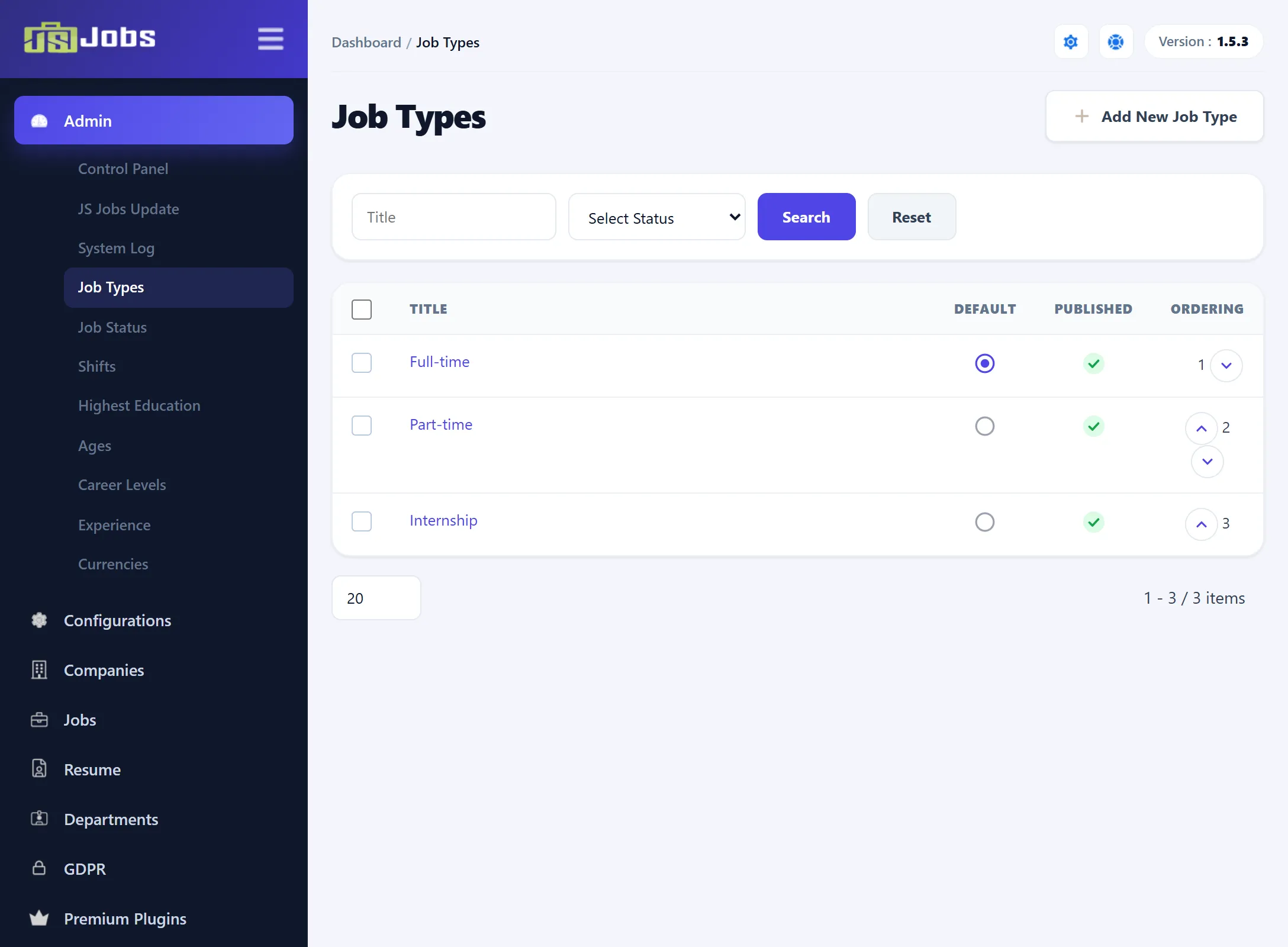
Task: Toggle published checkmark for Part-time
Action: [1094, 426]
